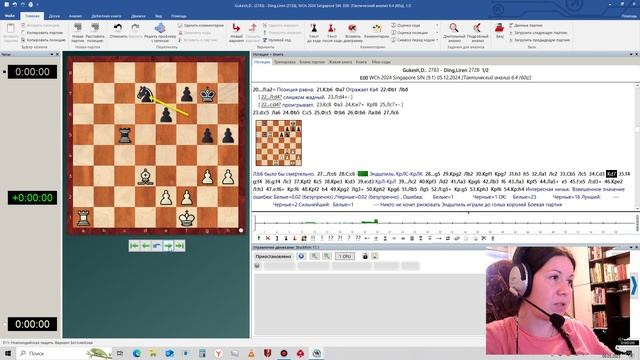Image resolution: width=640 pixels, height=360 pixels.
Task: Click the embedded diagram thumbnail in notation
Action: [279, 143]
